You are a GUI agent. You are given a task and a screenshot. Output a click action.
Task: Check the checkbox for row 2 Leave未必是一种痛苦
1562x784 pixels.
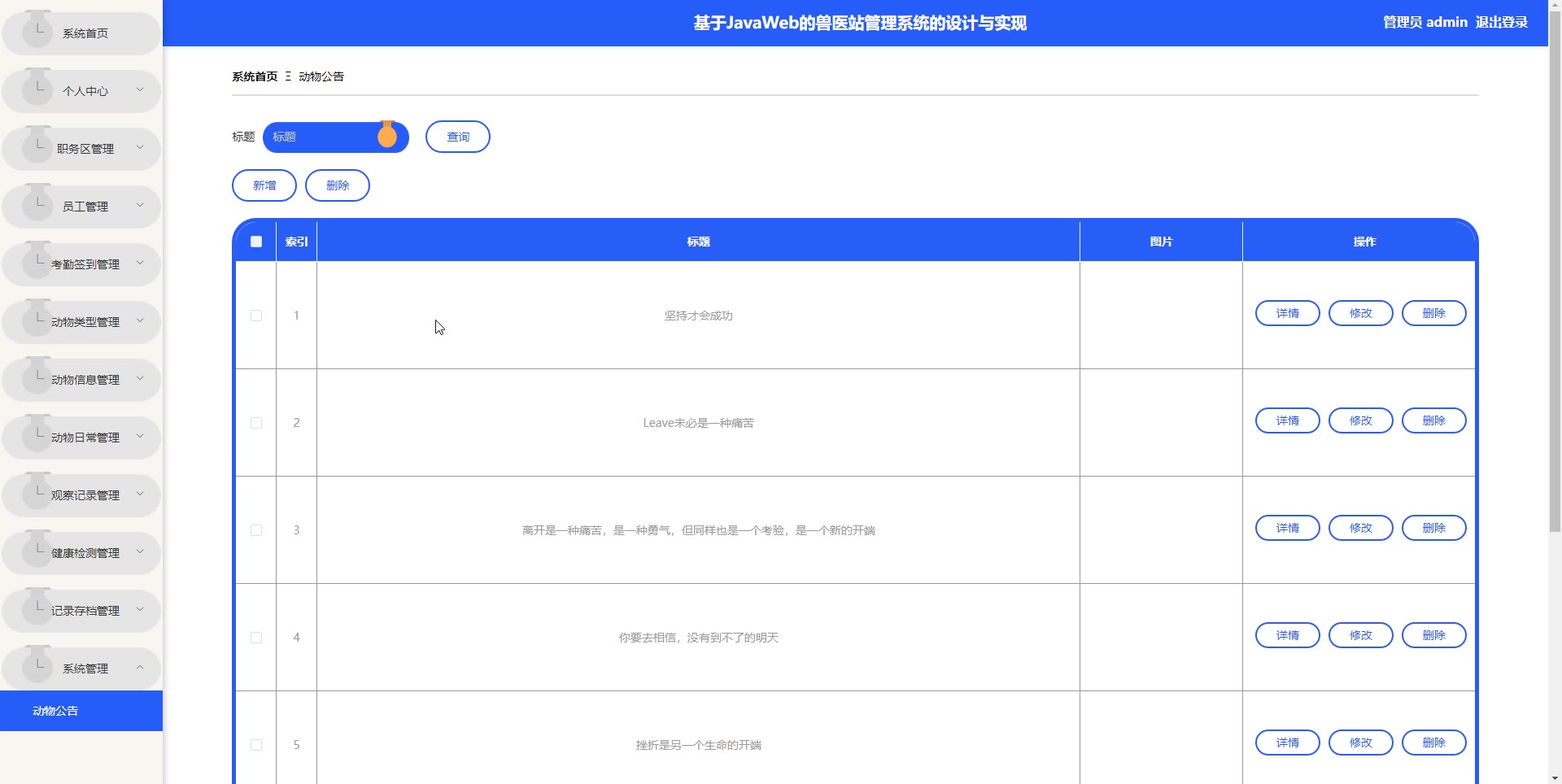coord(256,423)
